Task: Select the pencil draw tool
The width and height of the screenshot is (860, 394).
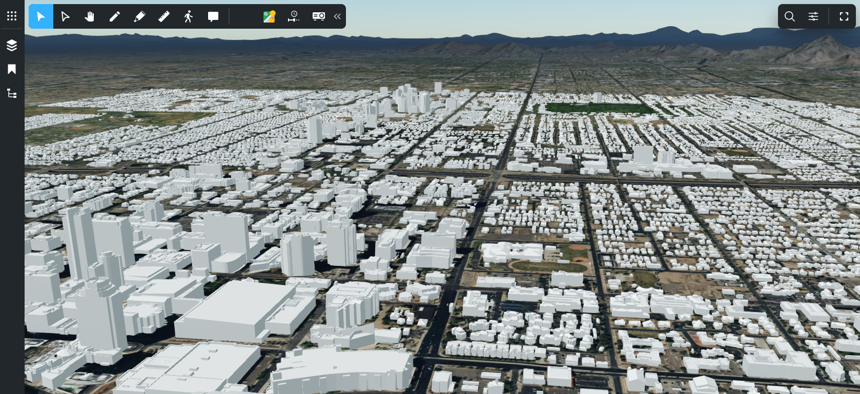Action: [x=114, y=16]
